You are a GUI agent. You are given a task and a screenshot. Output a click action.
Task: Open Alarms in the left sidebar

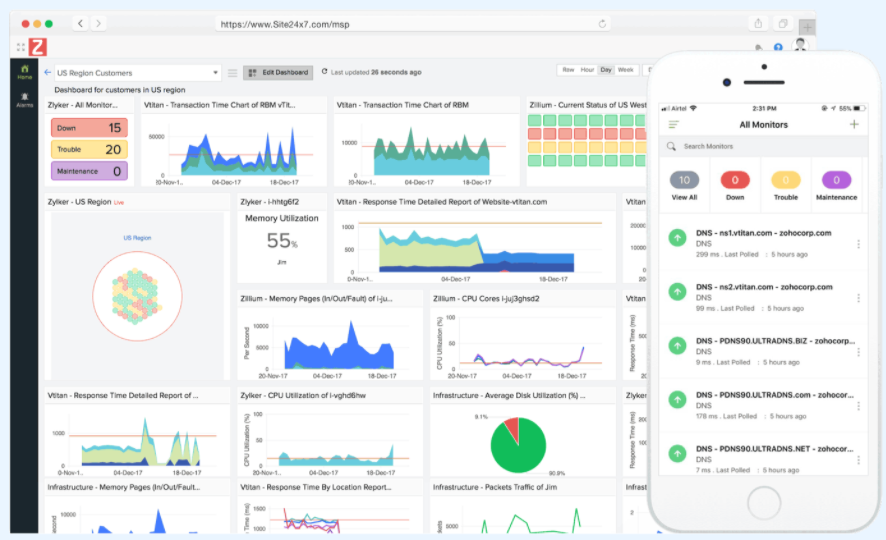click(x=24, y=99)
